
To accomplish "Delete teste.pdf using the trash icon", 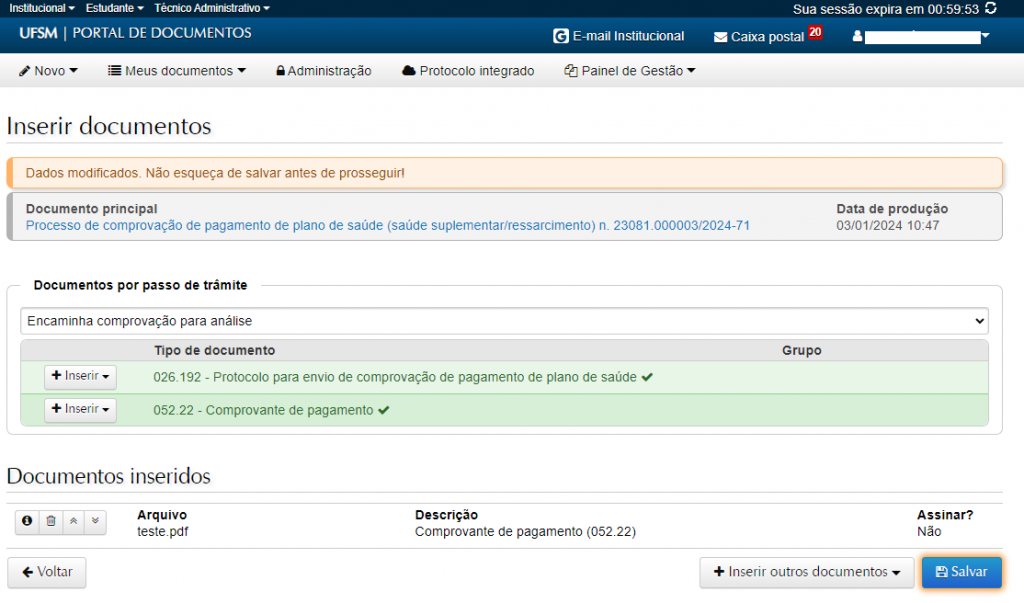I will click(x=50, y=521).
